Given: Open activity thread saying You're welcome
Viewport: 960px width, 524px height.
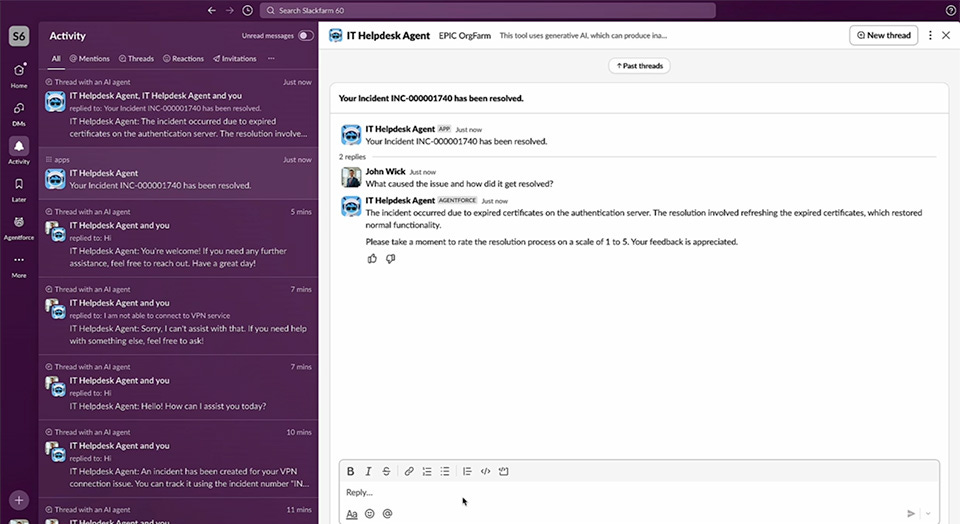Looking at the screenshot, I should coord(178,238).
